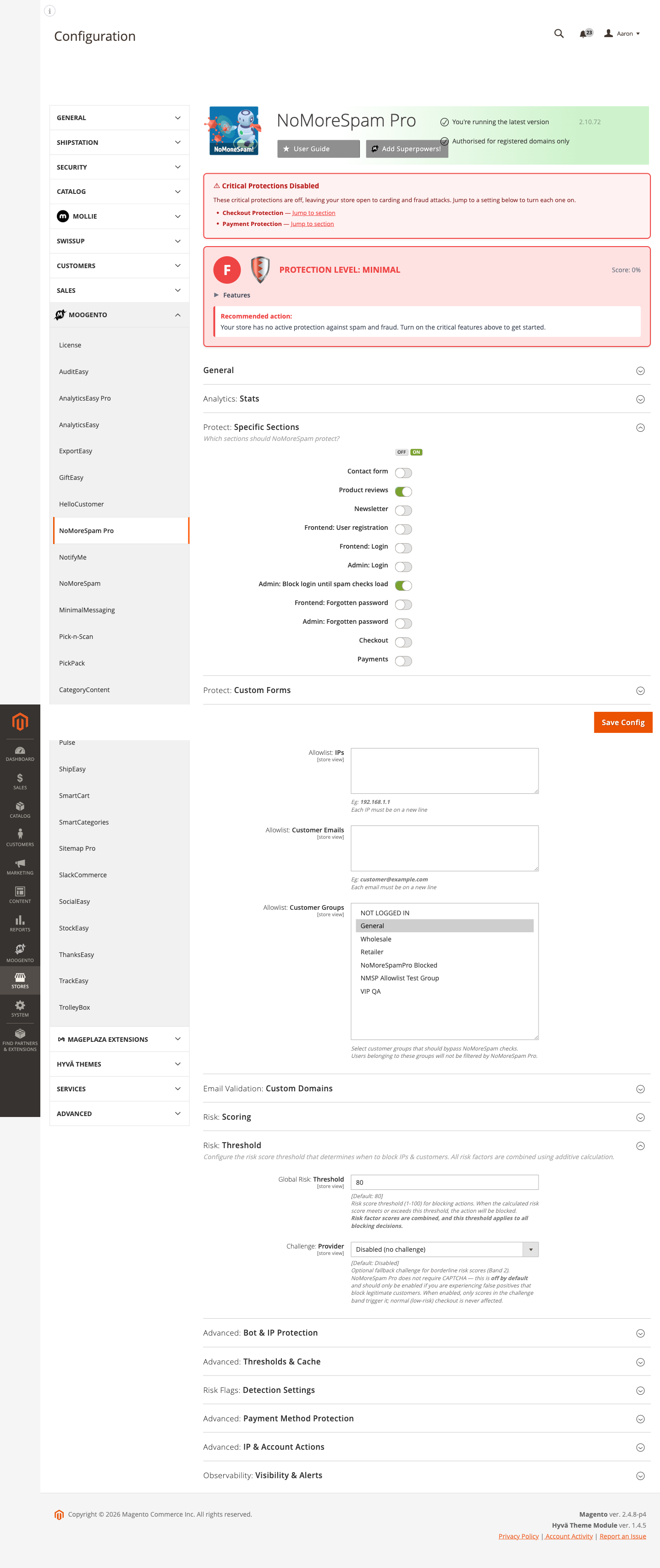This screenshot has width=660, height=1568.
Task: Open Stores in admin sidebar
Action: pyautogui.click(x=20, y=980)
